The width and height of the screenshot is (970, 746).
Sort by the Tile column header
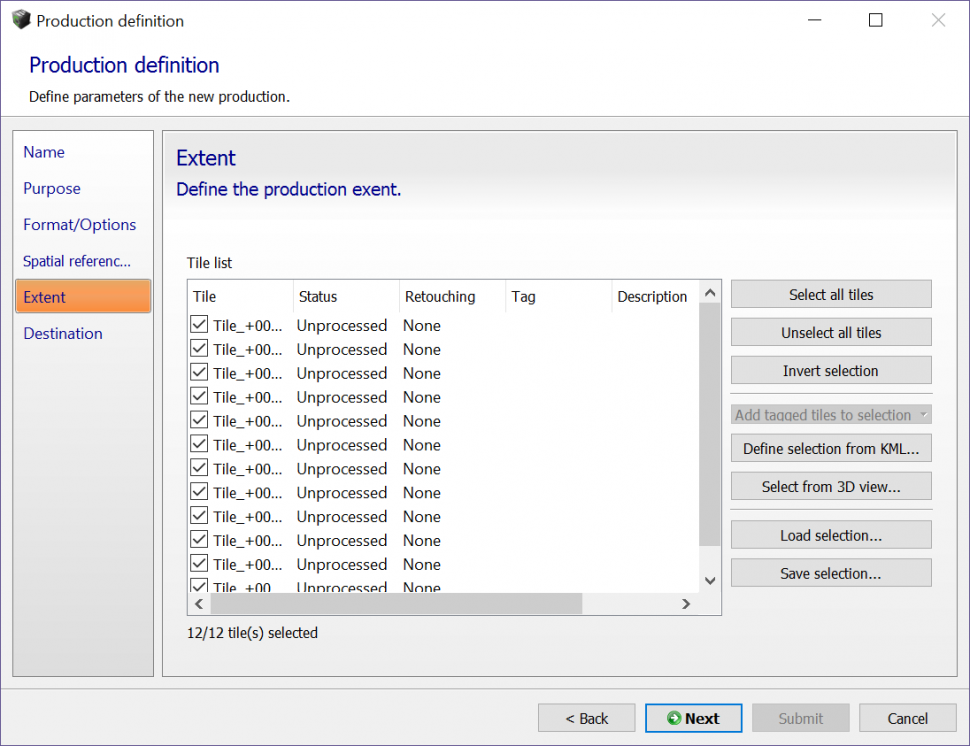click(241, 296)
